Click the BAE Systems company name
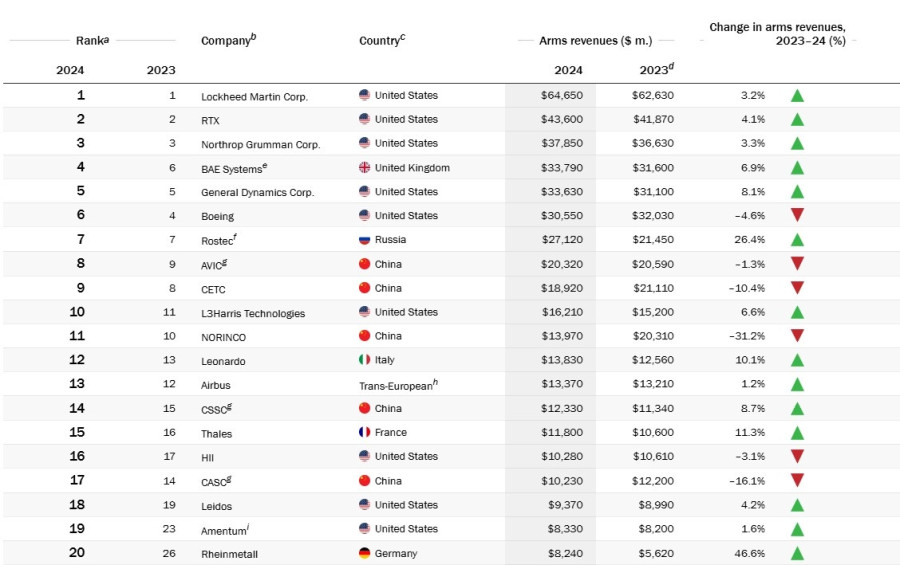Screen dimensions: 900x565 point(234,168)
